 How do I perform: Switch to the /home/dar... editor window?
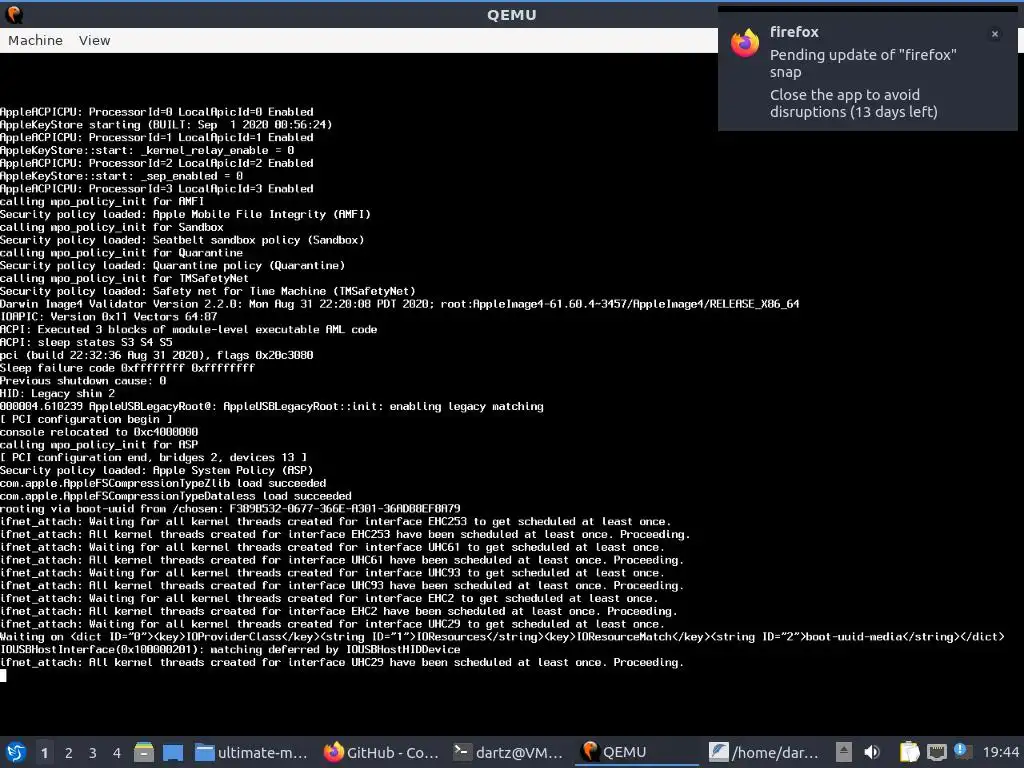(x=764, y=752)
